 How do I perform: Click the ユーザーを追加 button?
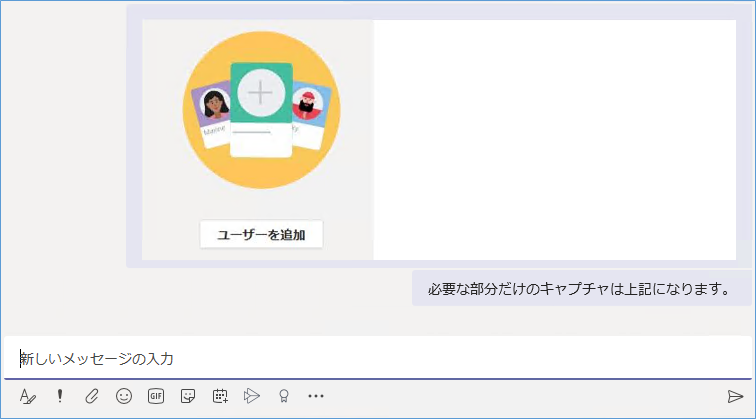tap(261, 235)
